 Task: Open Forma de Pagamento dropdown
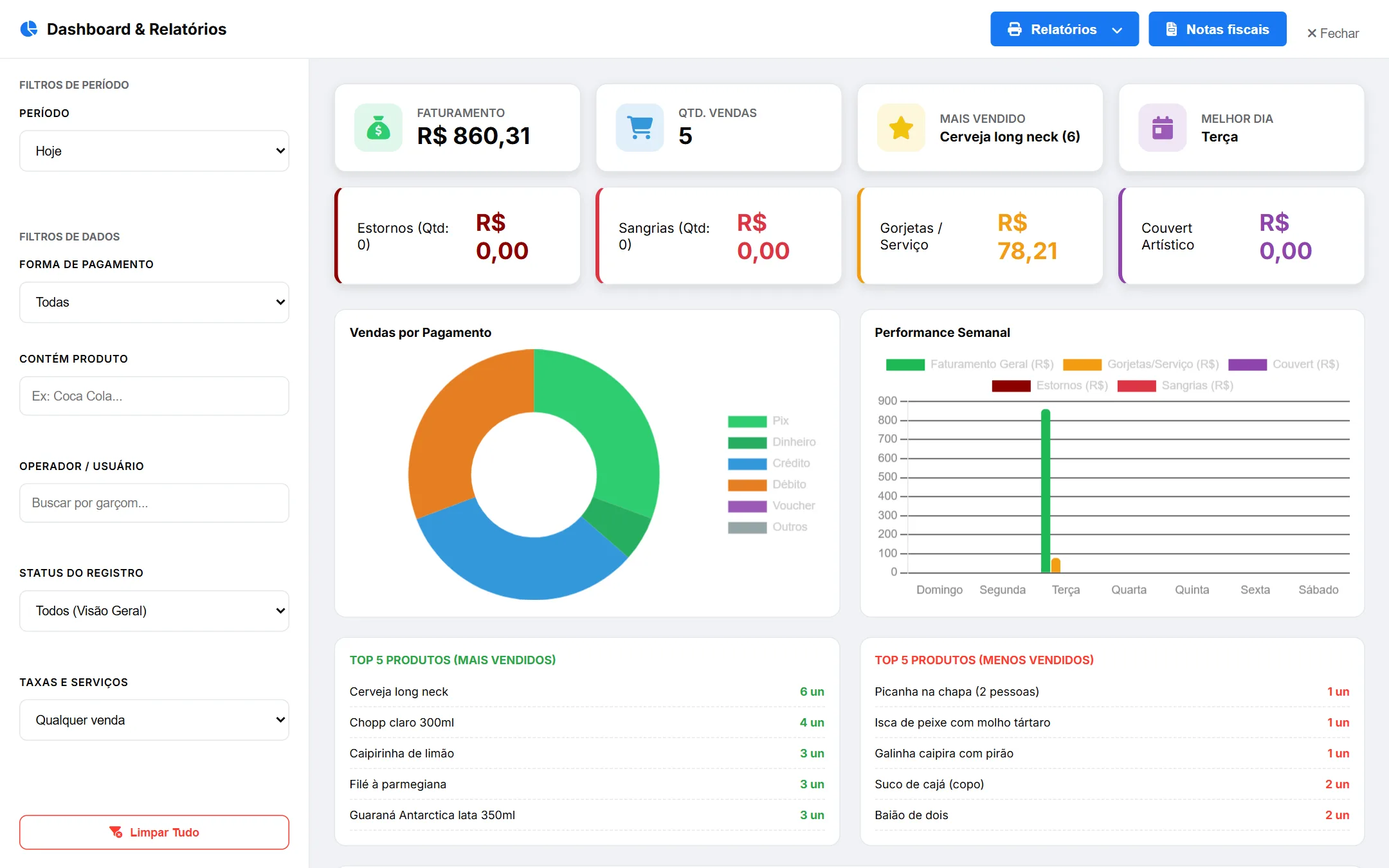pyautogui.click(x=154, y=302)
